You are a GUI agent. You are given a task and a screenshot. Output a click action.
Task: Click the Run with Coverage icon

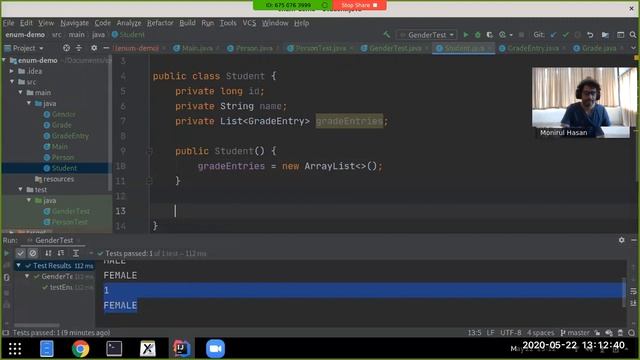pyautogui.click(x=489, y=35)
